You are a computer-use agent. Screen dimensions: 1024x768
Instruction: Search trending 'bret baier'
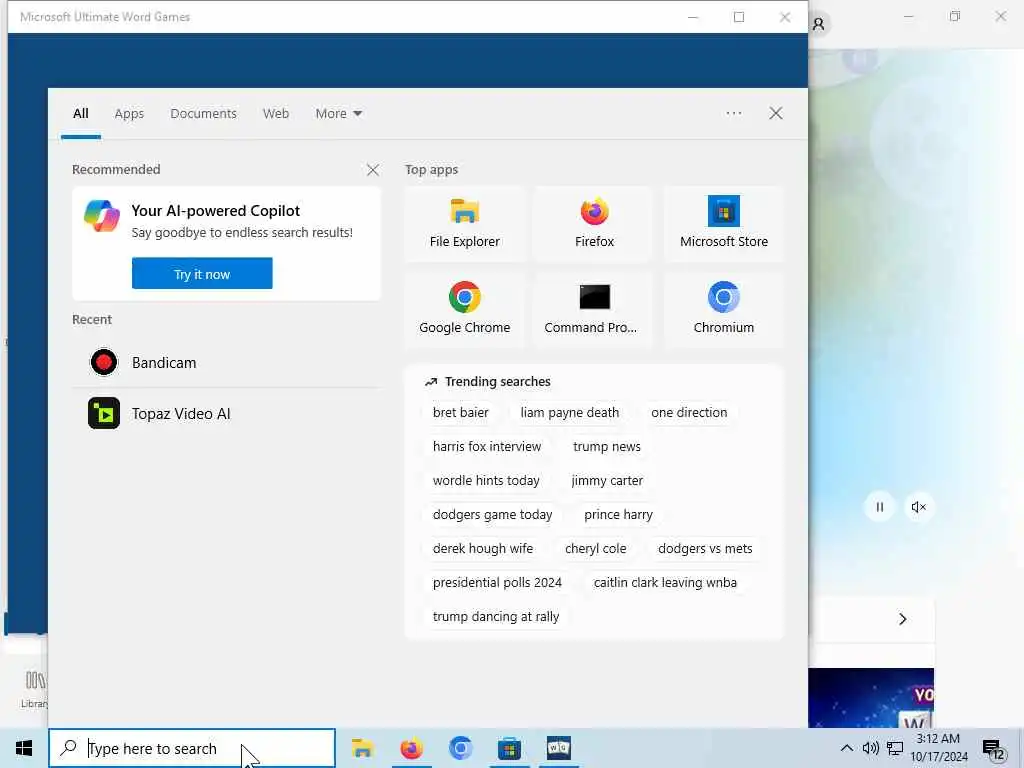click(460, 413)
